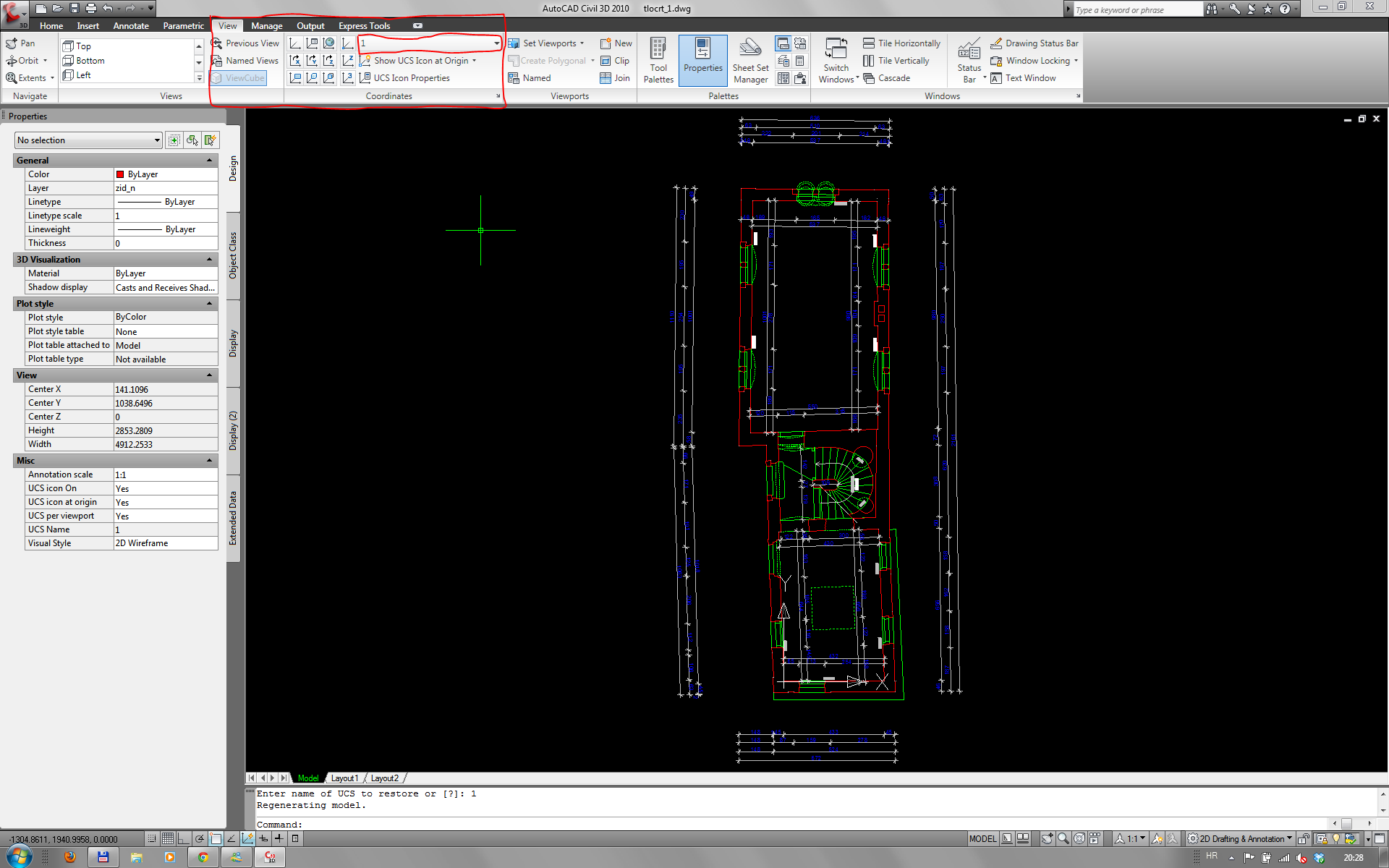Open the No selection dropdown
Viewport: 1389px width, 868px height.
[88, 140]
